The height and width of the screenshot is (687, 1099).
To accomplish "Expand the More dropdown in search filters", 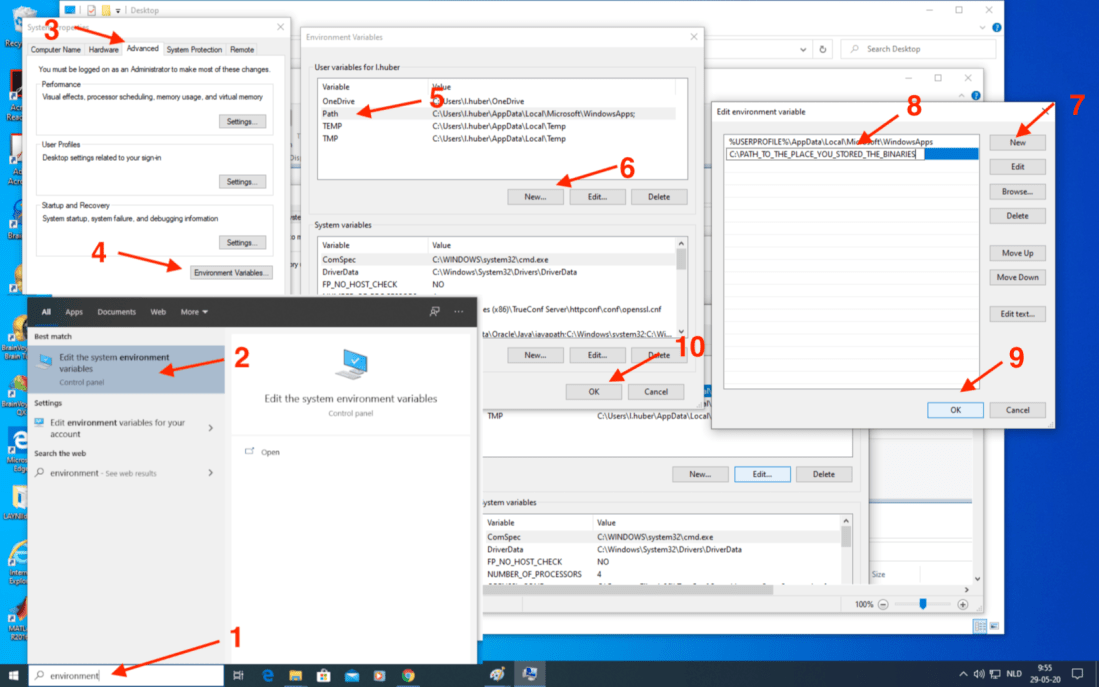I will coord(194,312).
